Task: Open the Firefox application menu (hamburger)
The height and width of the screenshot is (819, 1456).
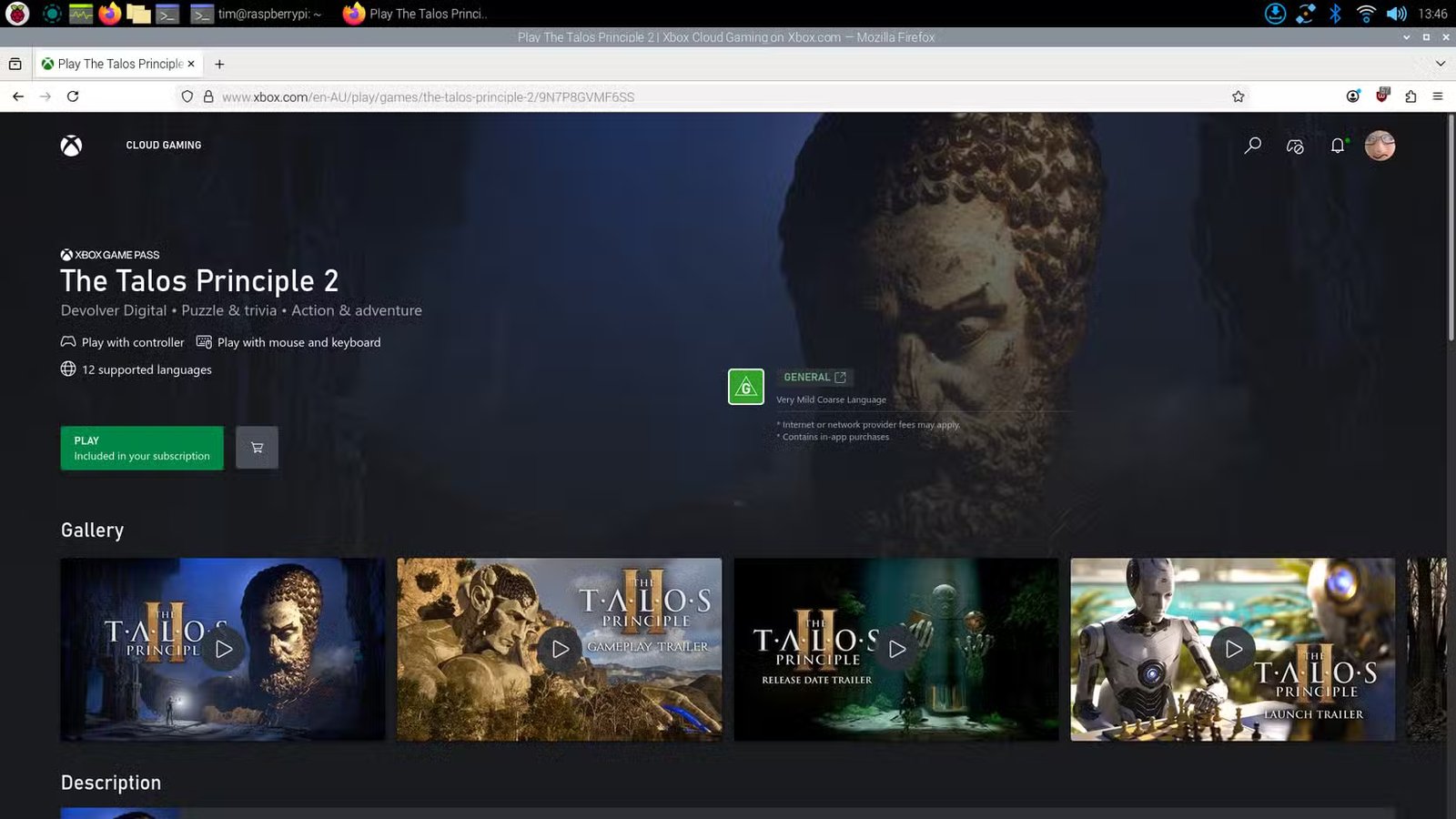Action: (1438, 96)
